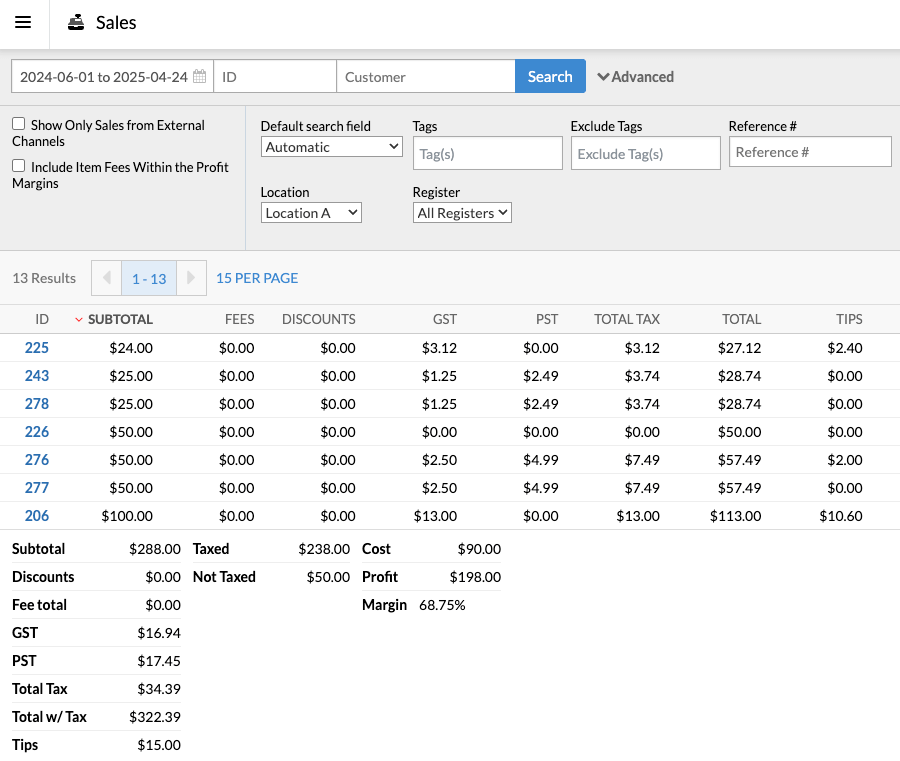Click the Not Taxed $50.00 value

(328, 577)
